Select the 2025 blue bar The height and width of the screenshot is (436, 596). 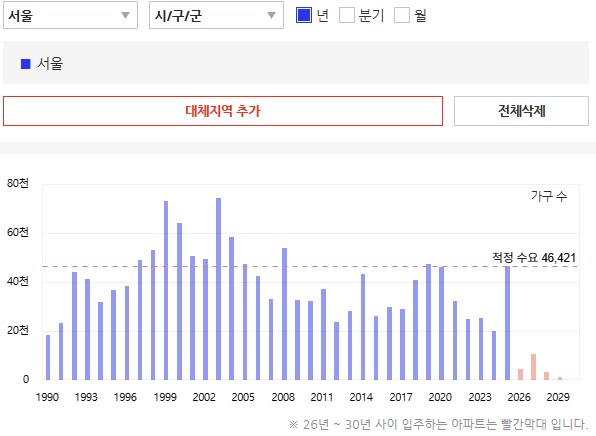pos(507,323)
